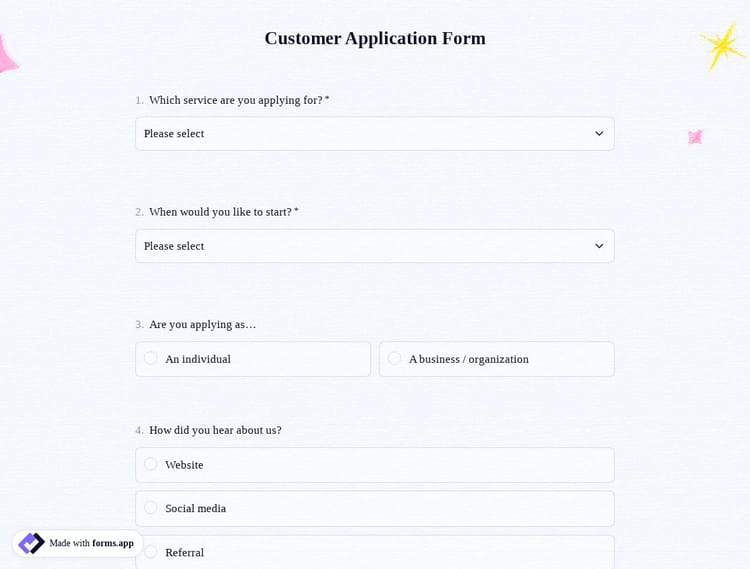Click the forms.app logo icon
750x569 pixels.
(31, 543)
